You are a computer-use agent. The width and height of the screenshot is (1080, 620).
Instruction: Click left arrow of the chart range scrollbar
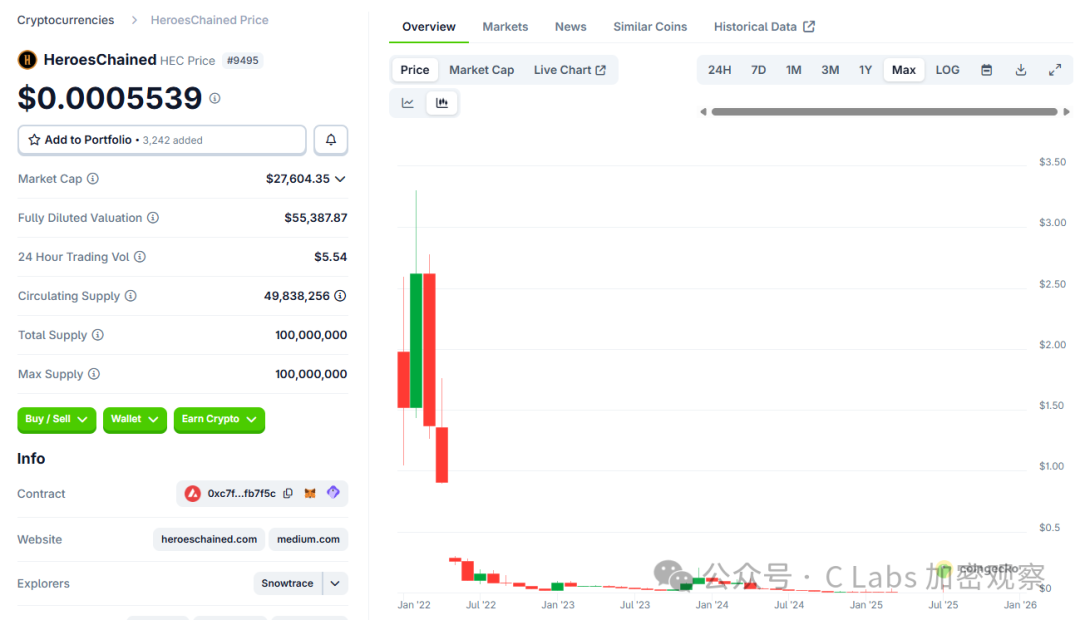tap(703, 112)
